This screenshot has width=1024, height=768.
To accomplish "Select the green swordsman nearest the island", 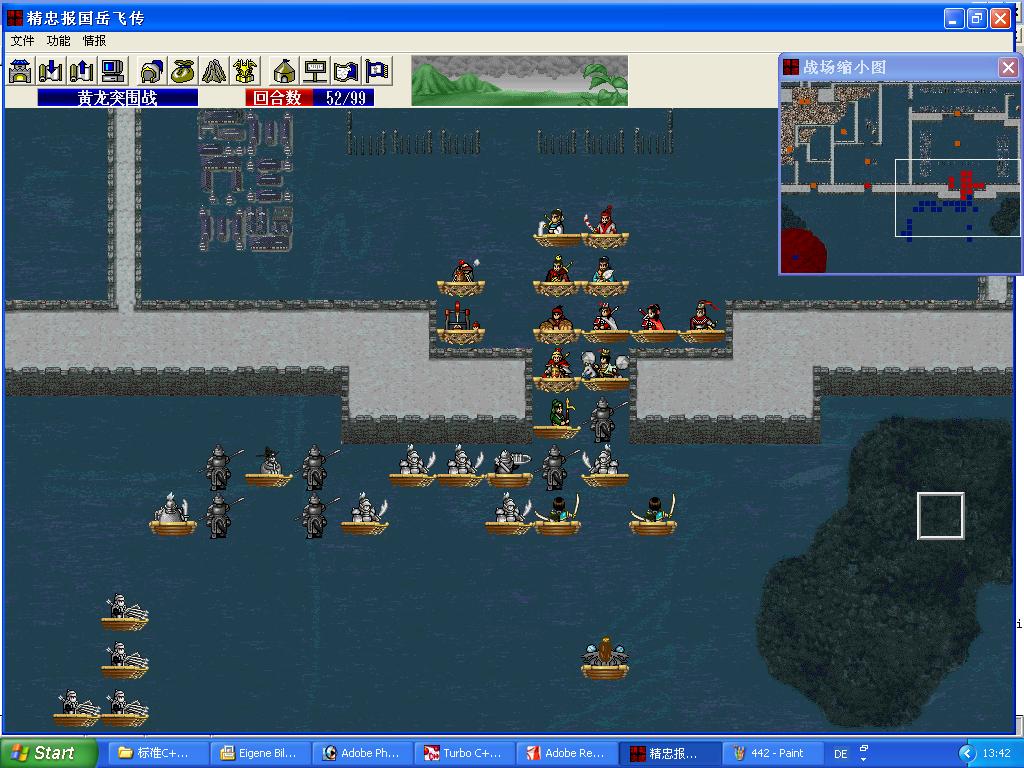I will 653,514.
